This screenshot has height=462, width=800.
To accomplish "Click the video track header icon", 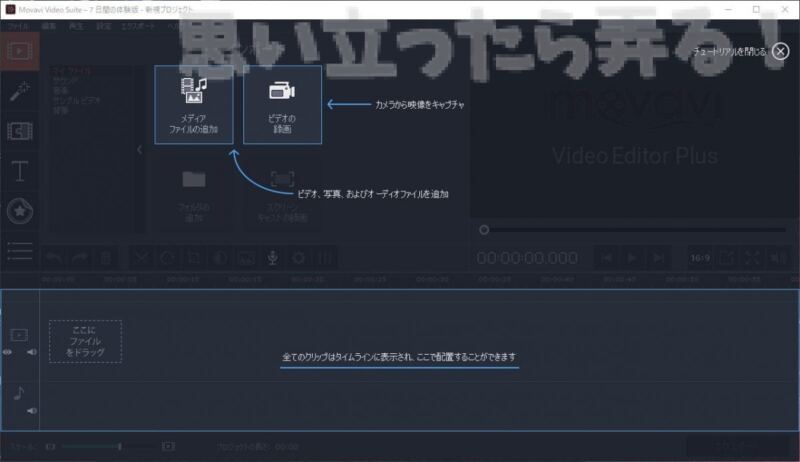I will click(x=19, y=335).
